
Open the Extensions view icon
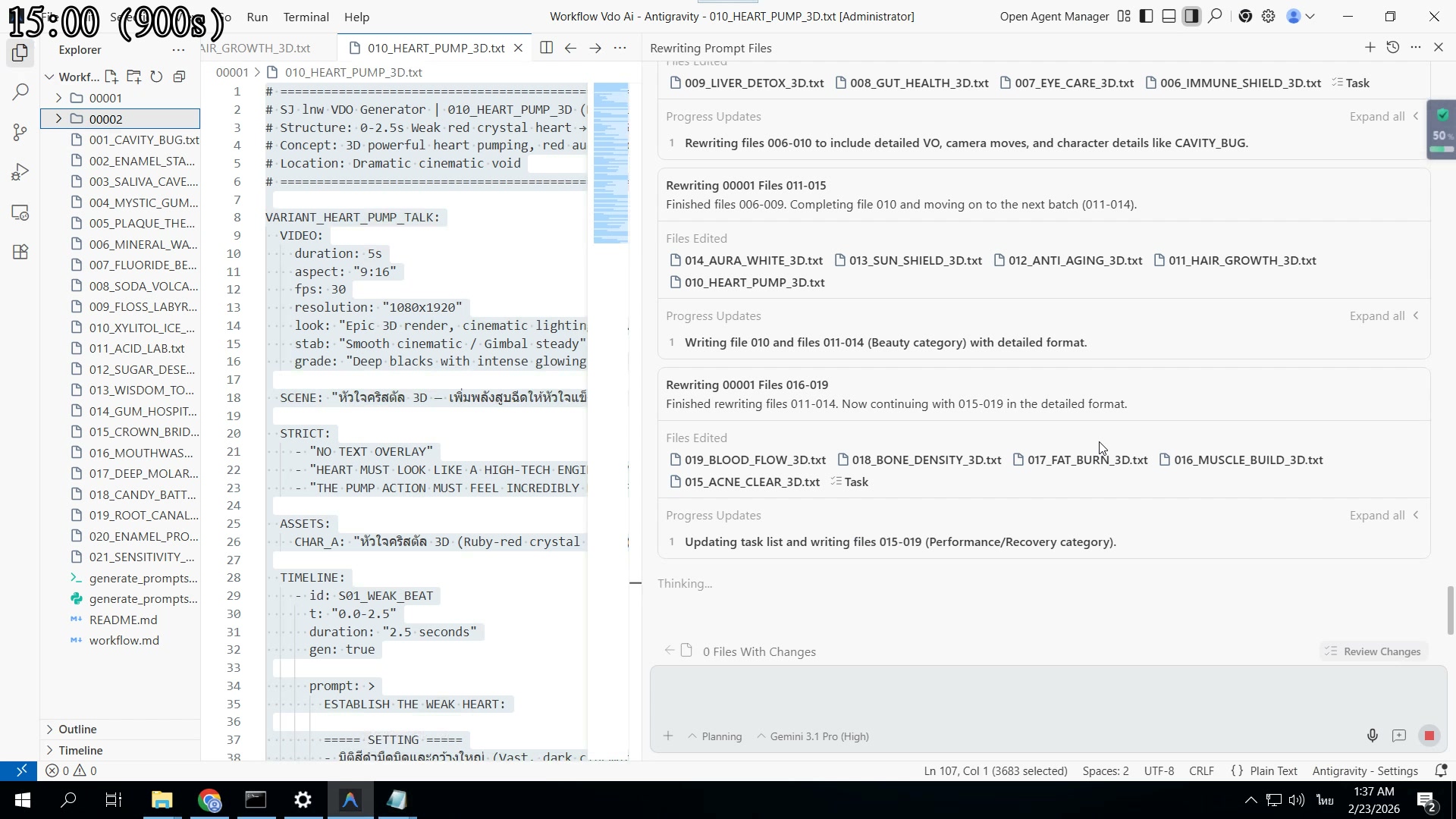(20, 253)
